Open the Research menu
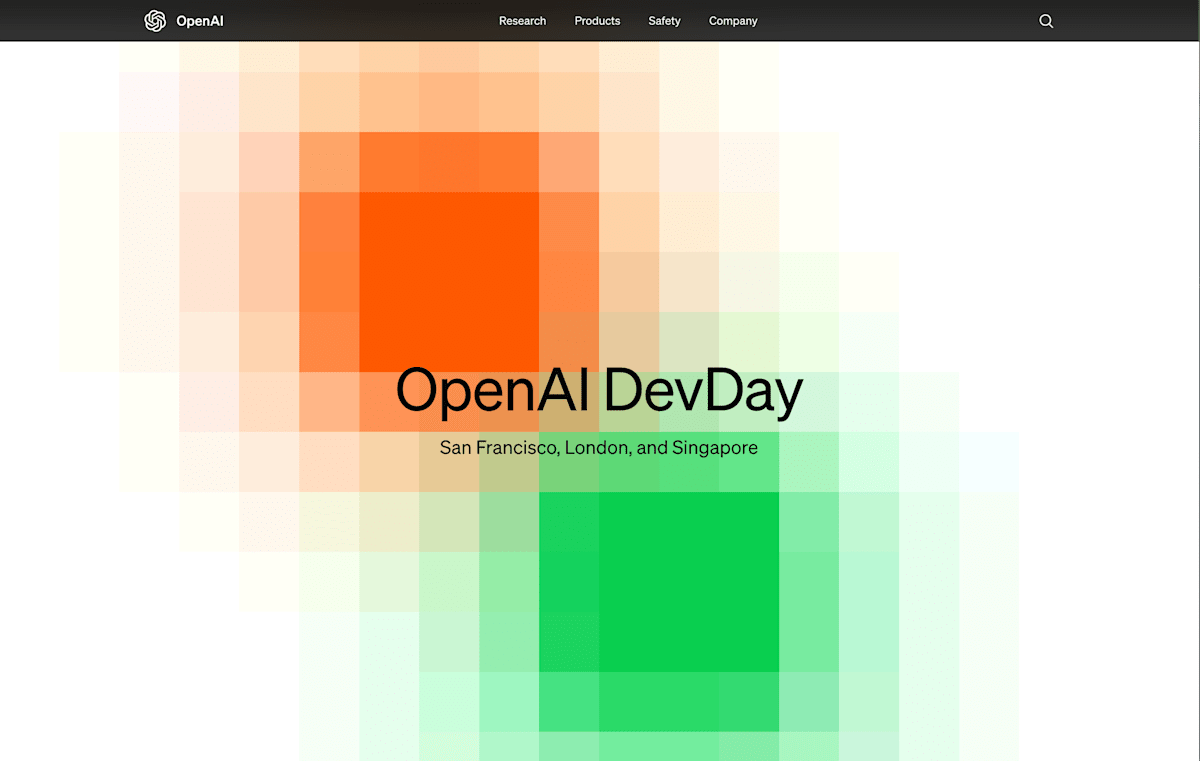Screen dimensions: 1200x761 tap(523, 21)
